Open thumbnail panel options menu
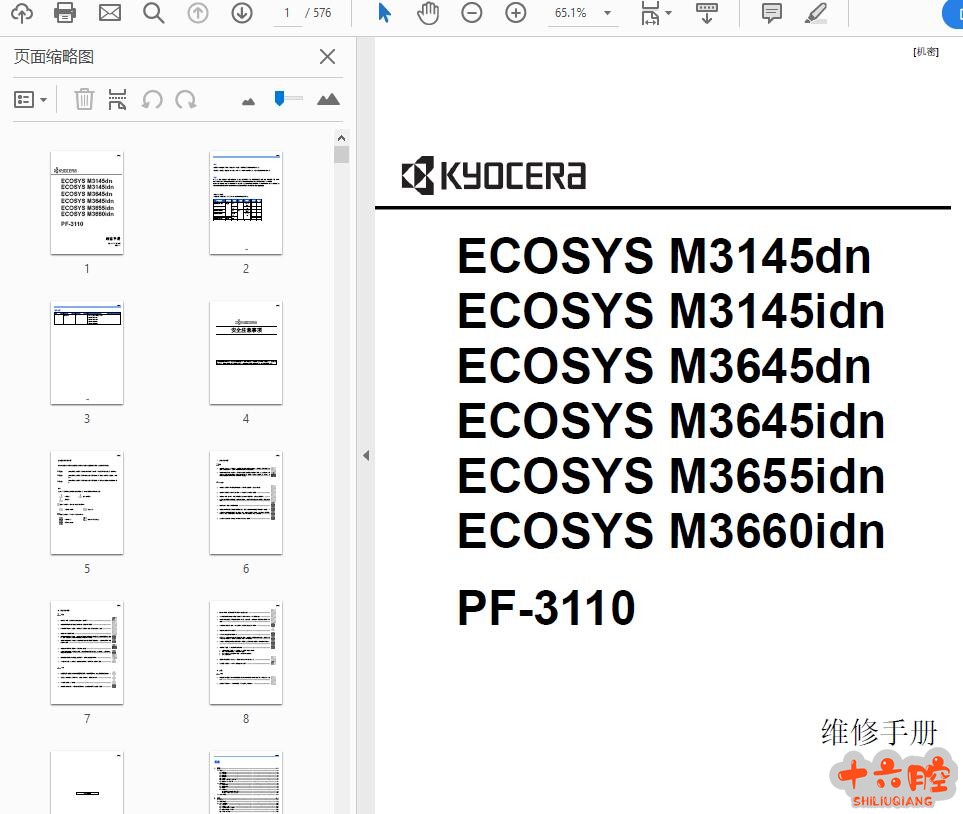Viewport: 963px width, 814px height. (x=30, y=99)
